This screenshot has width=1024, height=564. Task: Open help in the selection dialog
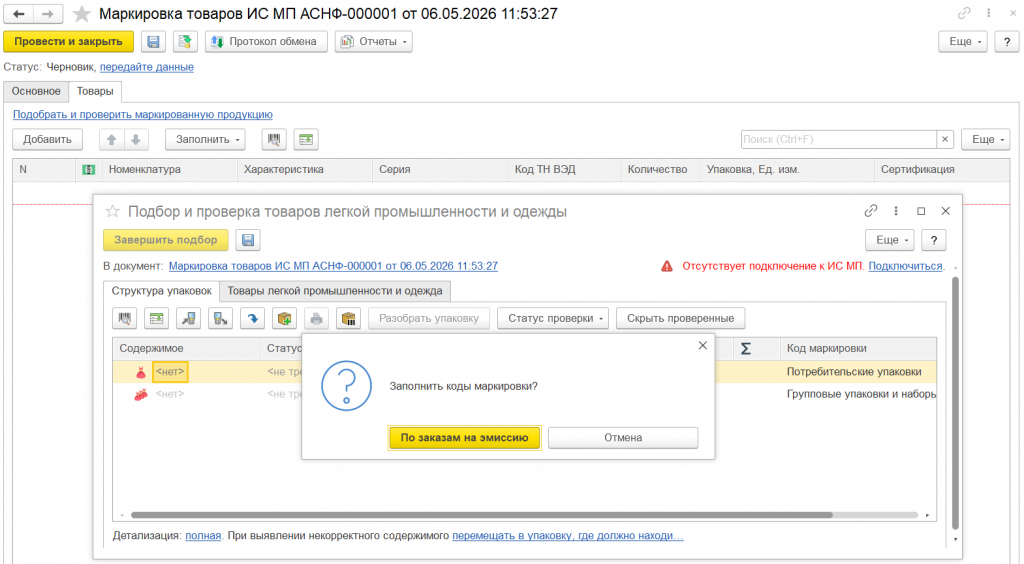click(934, 240)
